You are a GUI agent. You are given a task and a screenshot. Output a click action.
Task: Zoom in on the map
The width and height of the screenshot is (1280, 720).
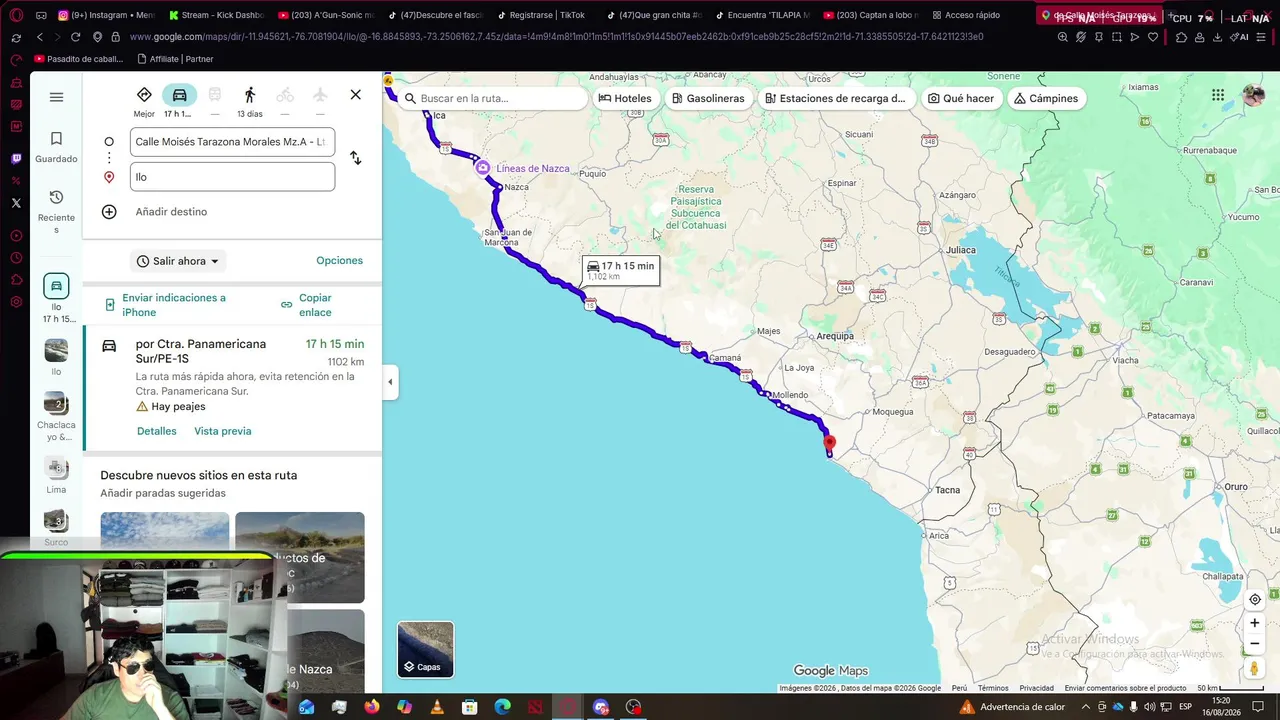1255,622
